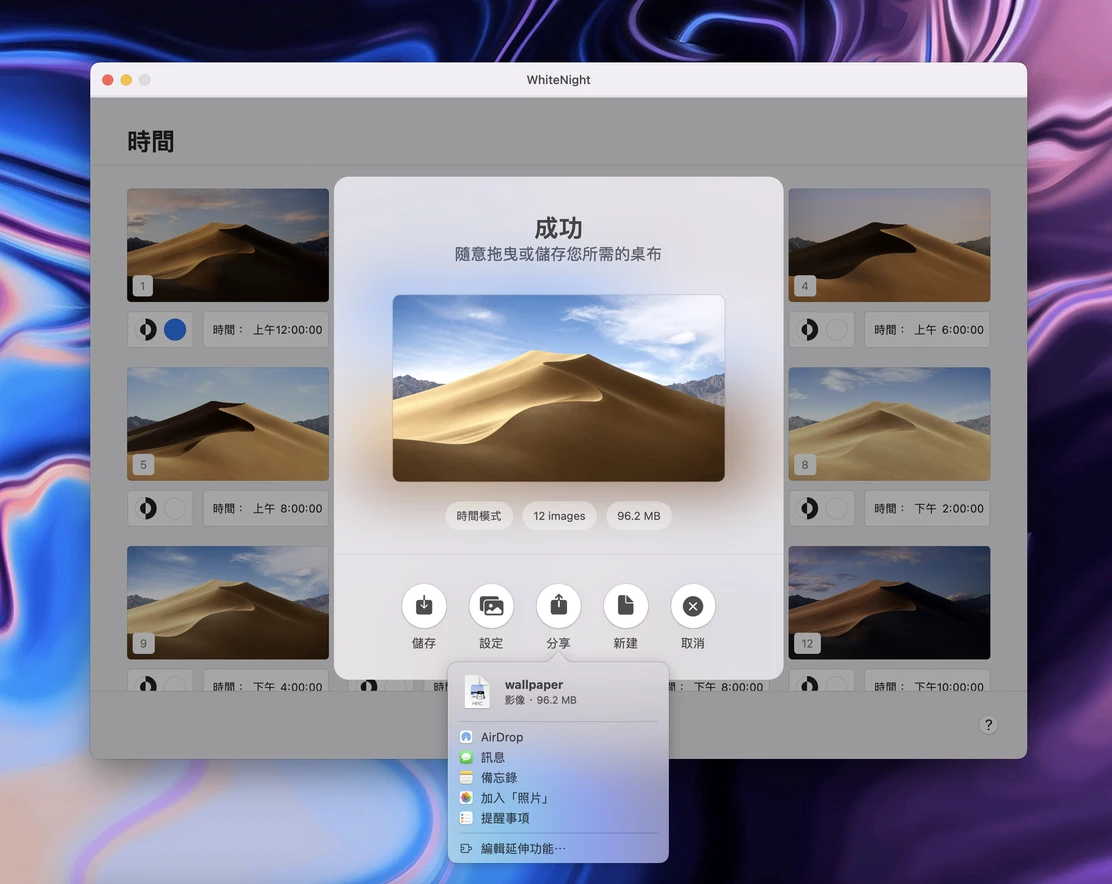Toggle blue primary circle for image 1
Viewport: 1112px width, 884px height.
[x=175, y=330]
